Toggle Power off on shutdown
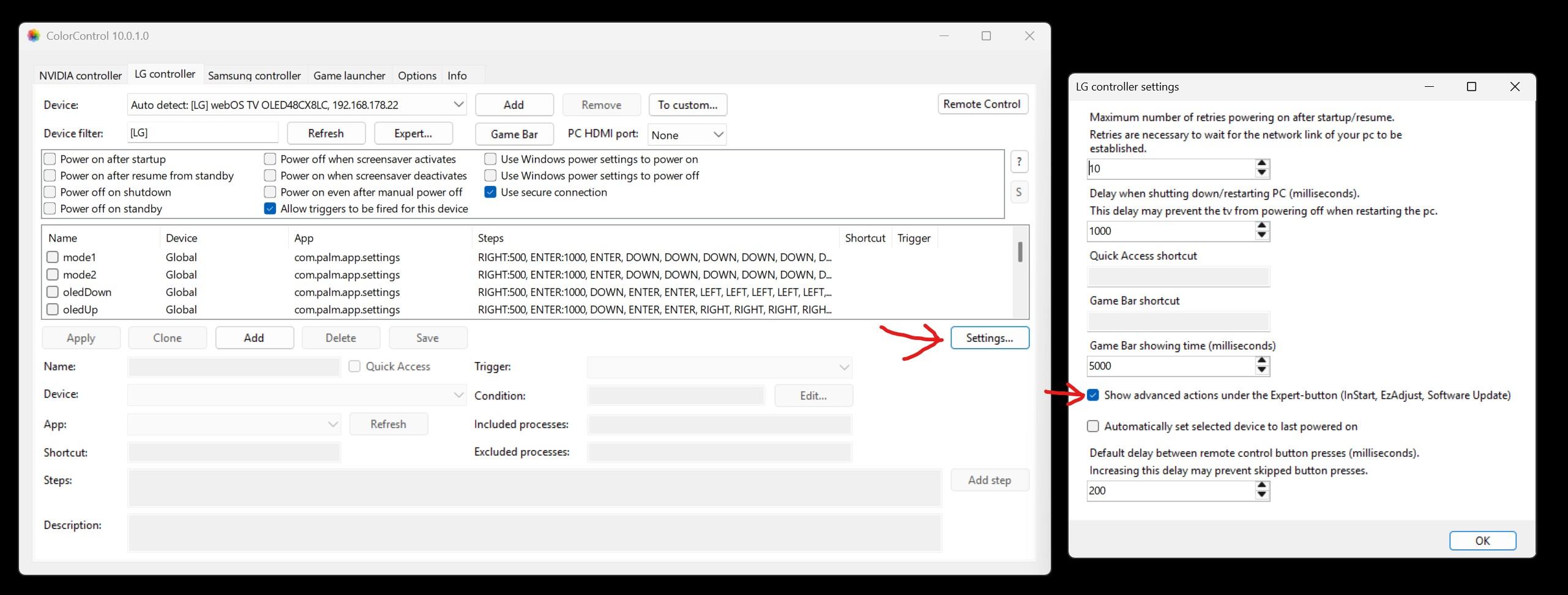 pos(50,192)
